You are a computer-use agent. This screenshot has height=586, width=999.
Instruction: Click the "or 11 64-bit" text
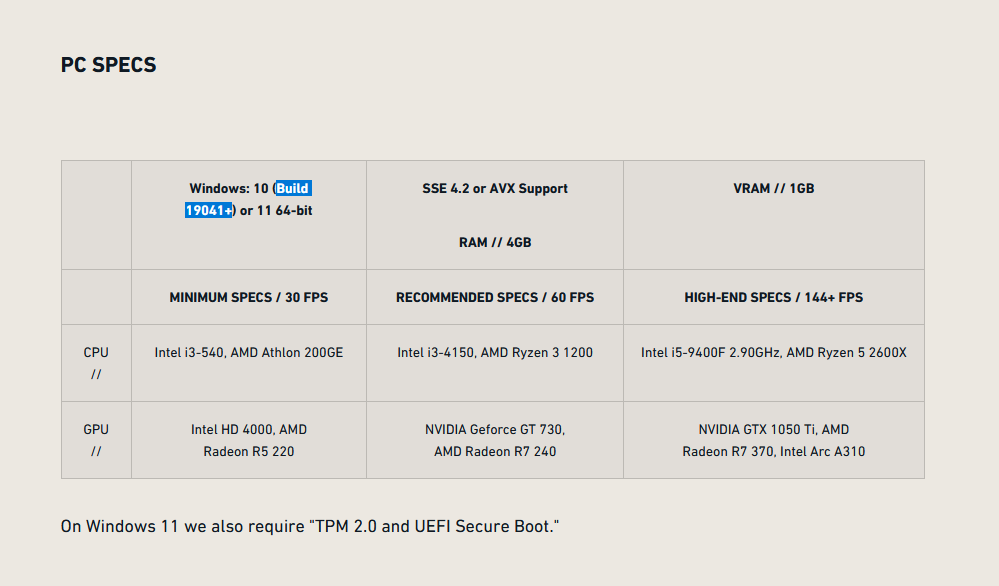[x=276, y=210]
